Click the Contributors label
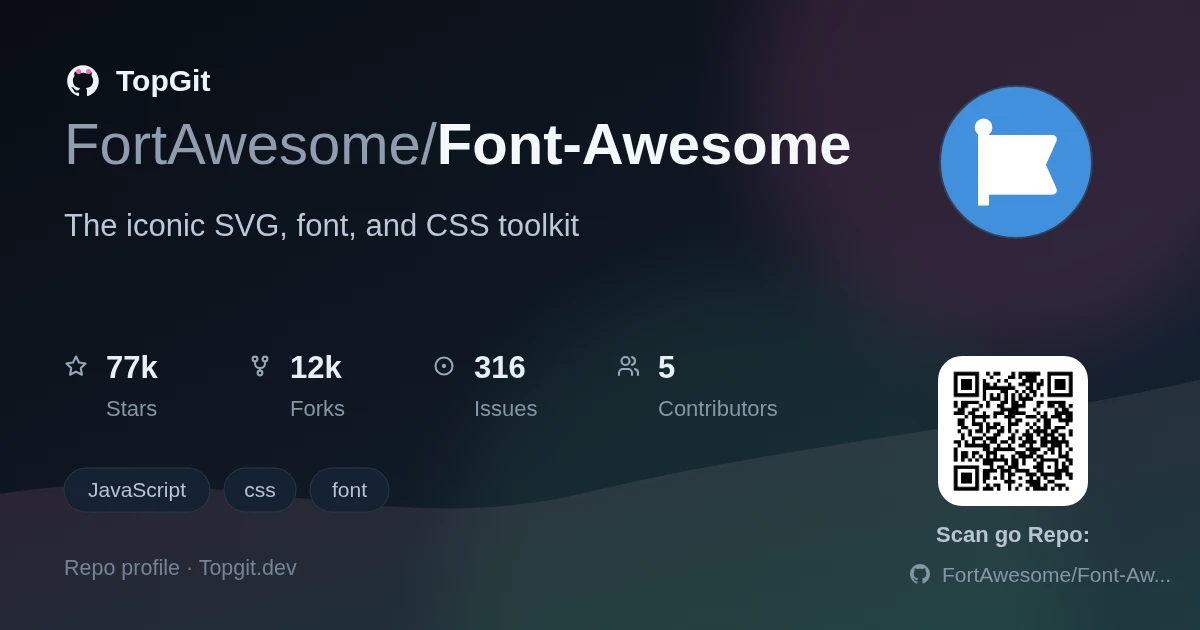The image size is (1200, 630). pyautogui.click(x=718, y=409)
